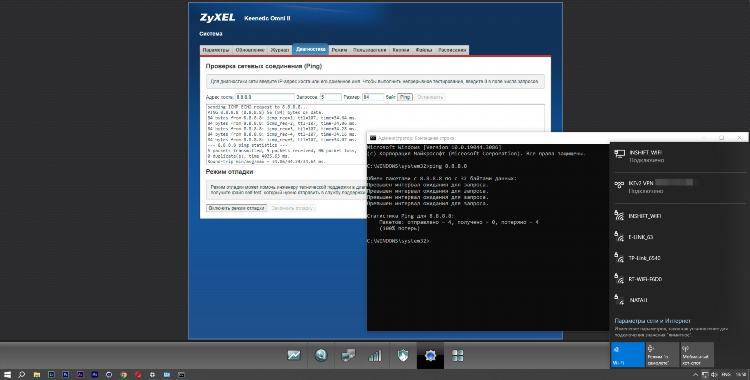
Task: Click the taskbar clock
Action: (x=740, y=375)
